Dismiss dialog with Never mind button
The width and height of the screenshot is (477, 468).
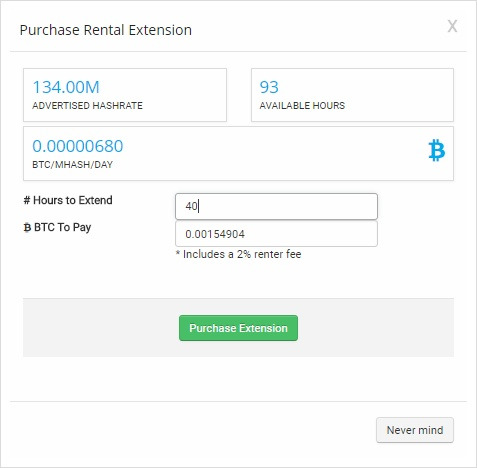point(415,430)
